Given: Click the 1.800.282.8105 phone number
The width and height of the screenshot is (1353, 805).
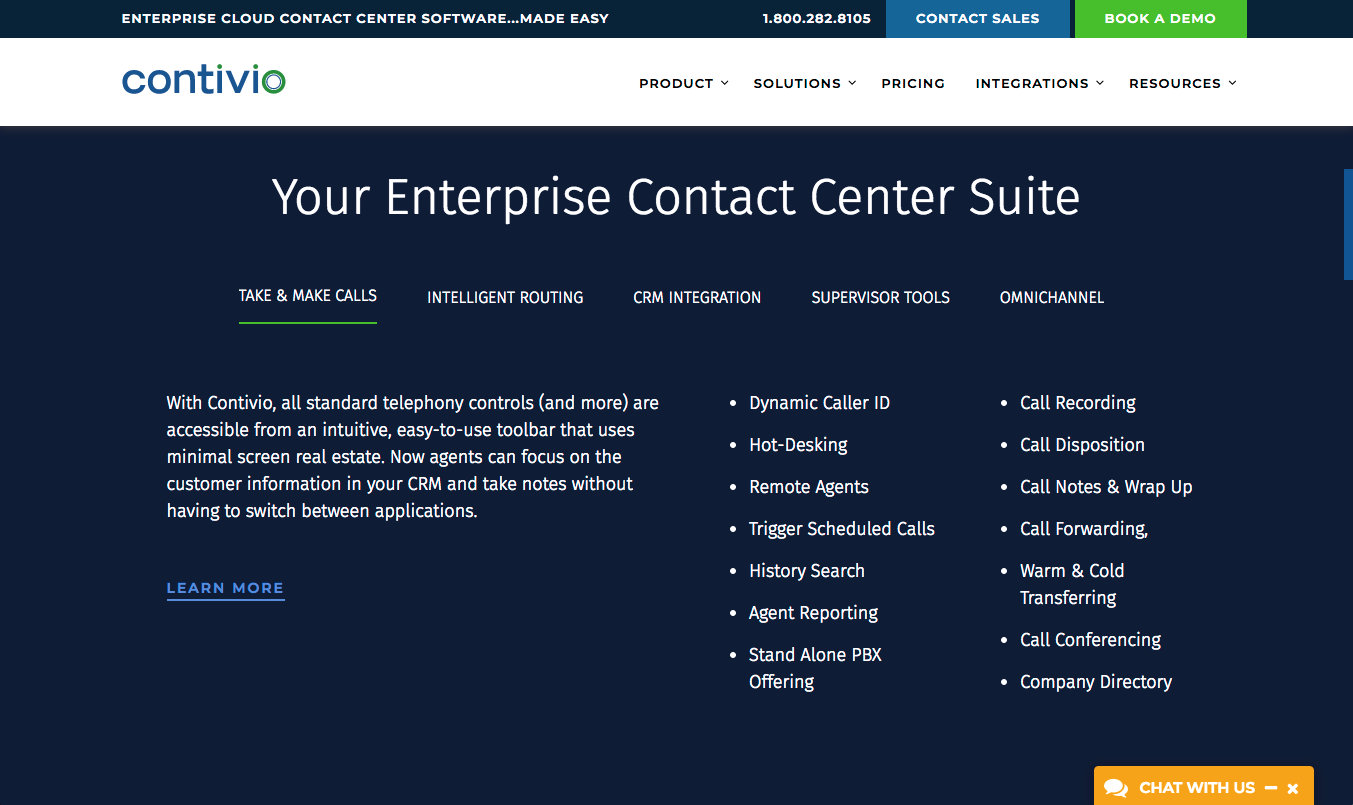Looking at the screenshot, I should (816, 19).
